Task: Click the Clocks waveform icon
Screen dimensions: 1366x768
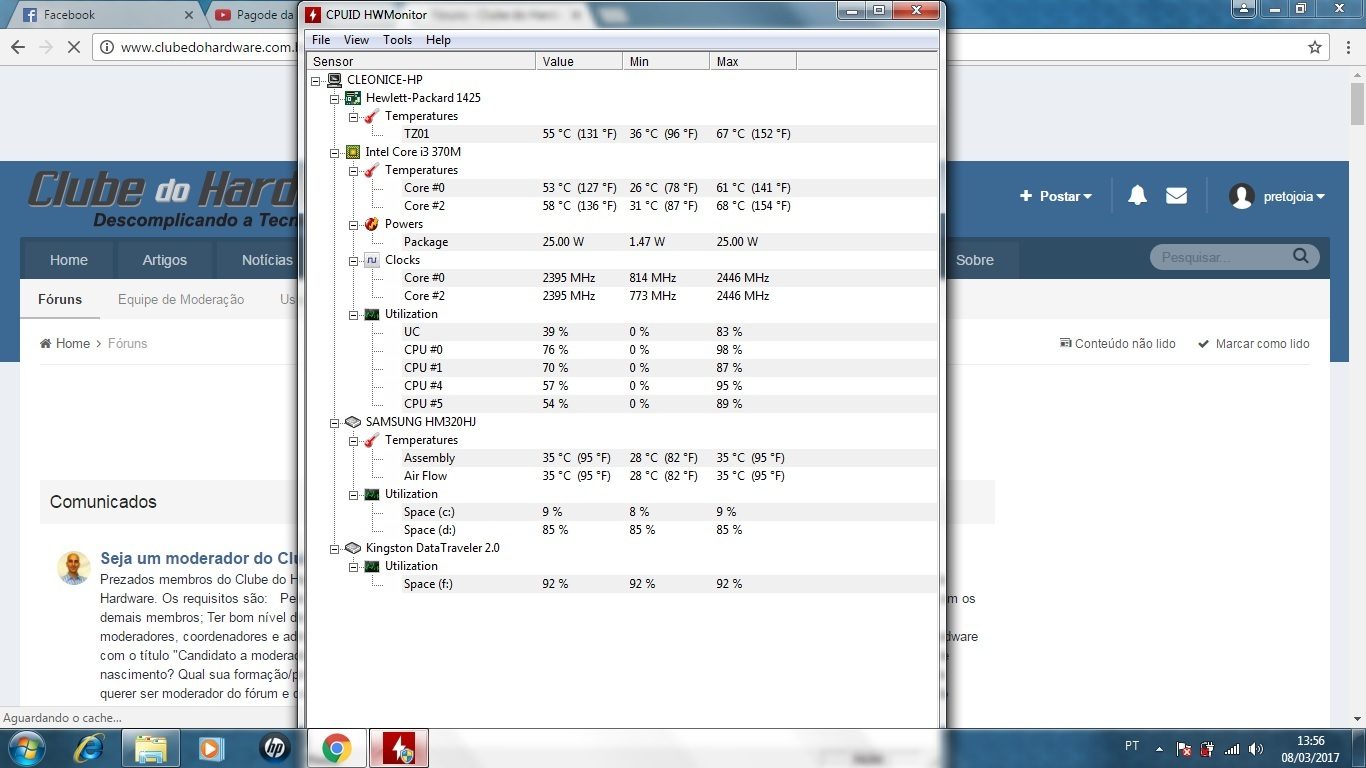Action: 372,260
